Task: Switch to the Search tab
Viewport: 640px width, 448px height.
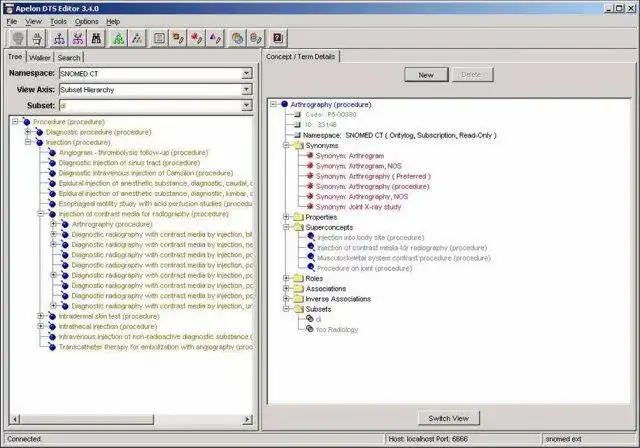Action: (x=69, y=58)
